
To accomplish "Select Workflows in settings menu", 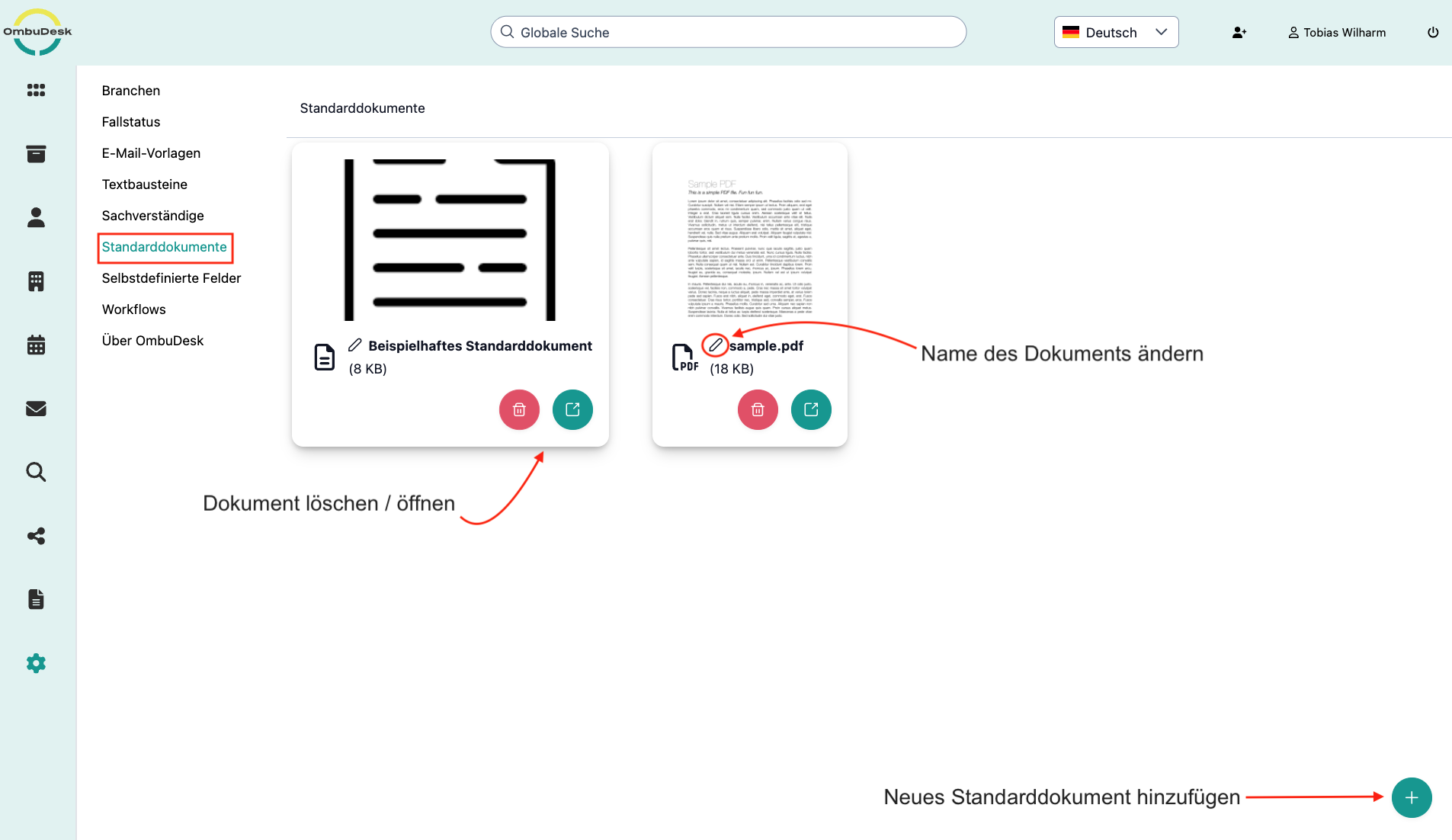I will 134,309.
